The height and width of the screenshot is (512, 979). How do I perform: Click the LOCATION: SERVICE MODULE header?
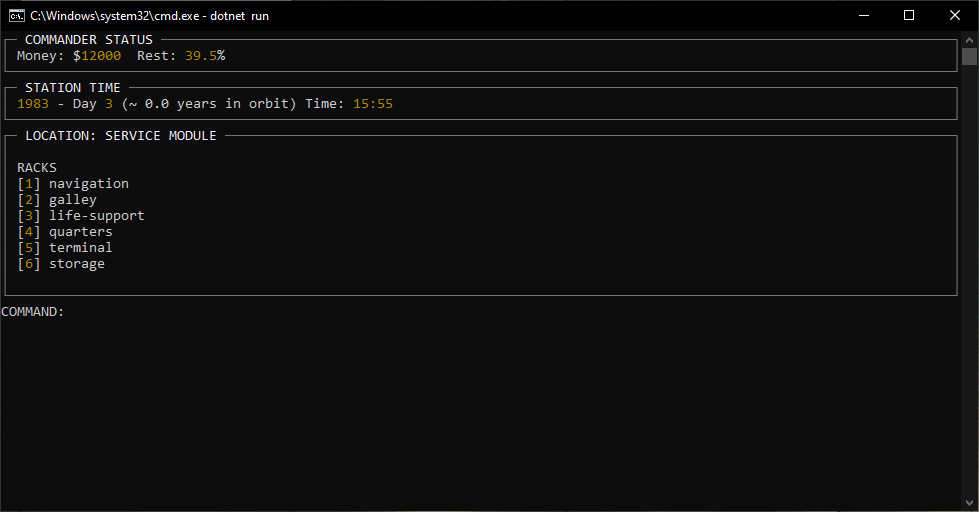click(121, 136)
